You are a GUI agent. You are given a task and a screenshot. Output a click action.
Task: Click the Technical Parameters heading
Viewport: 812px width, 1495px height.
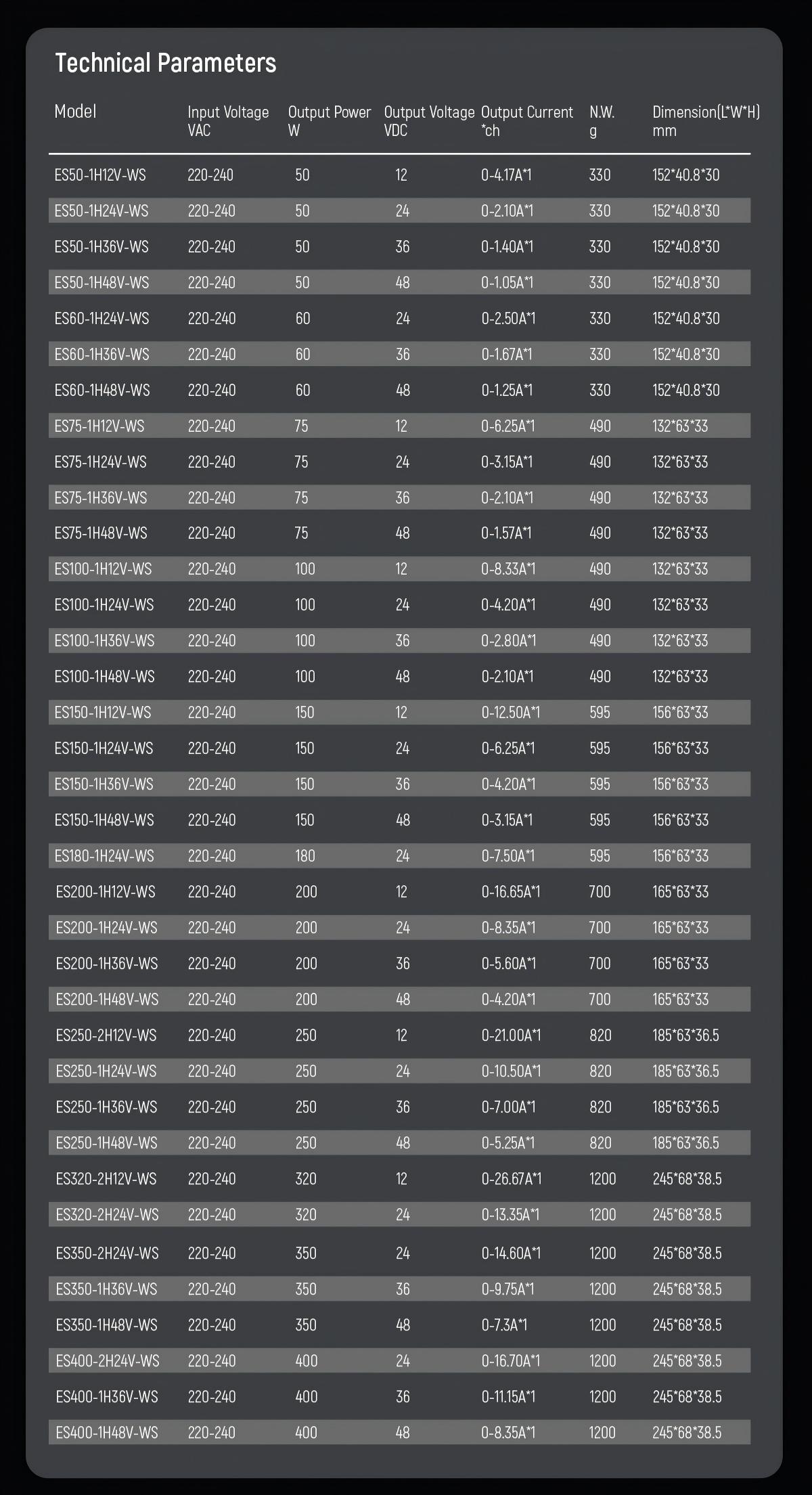[x=166, y=64]
